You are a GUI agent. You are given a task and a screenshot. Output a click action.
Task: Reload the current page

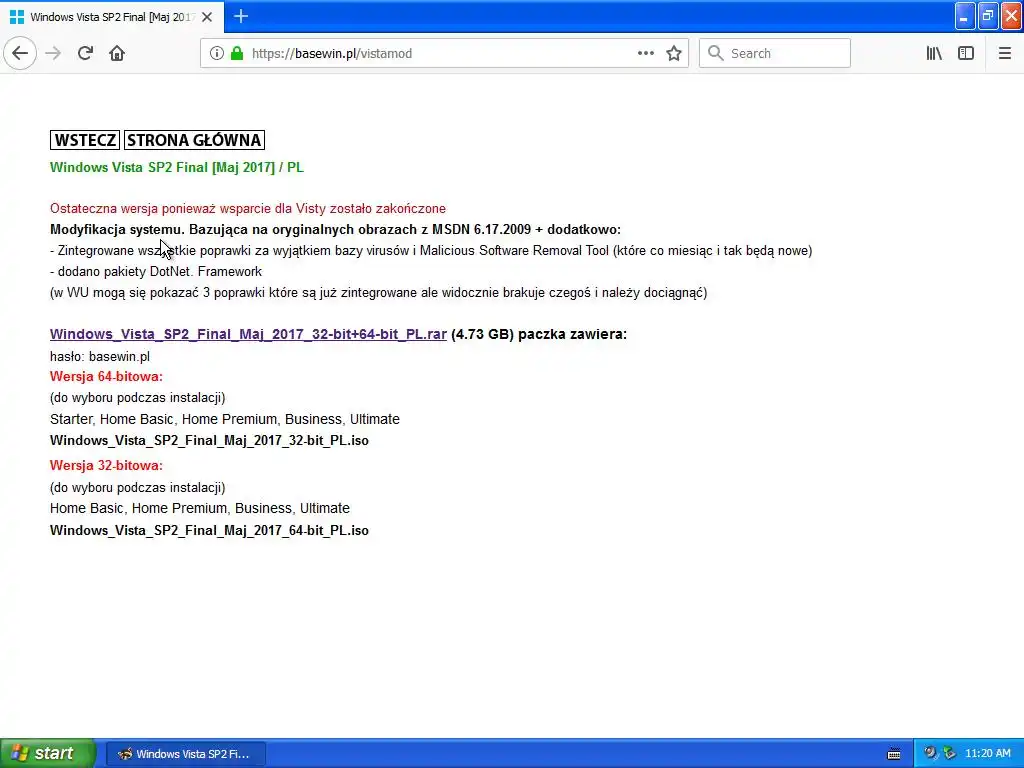click(85, 53)
